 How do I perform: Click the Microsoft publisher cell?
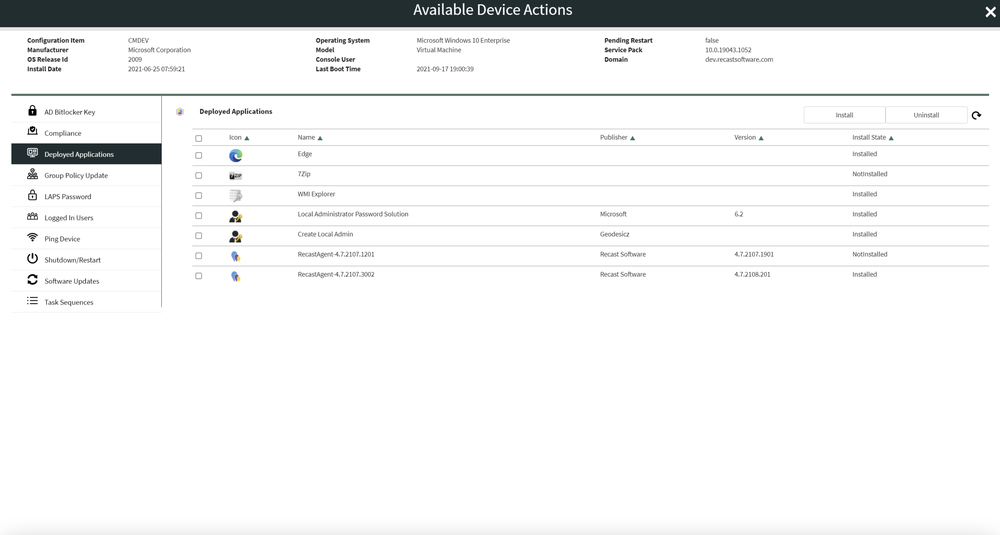tap(614, 214)
